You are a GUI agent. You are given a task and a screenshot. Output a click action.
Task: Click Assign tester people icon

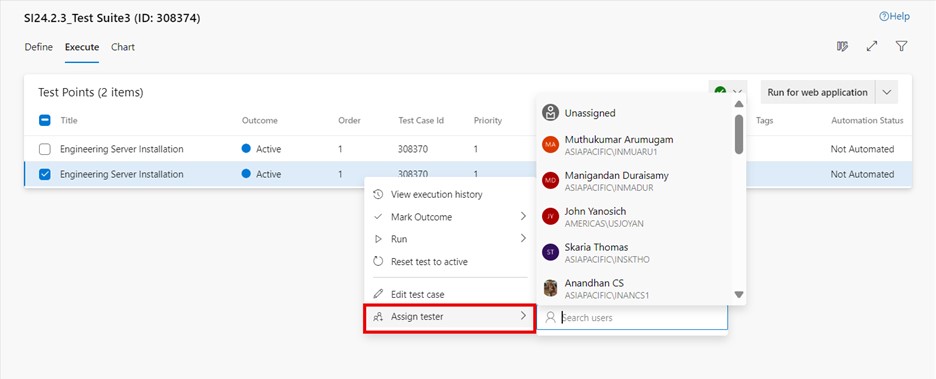coord(378,317)
